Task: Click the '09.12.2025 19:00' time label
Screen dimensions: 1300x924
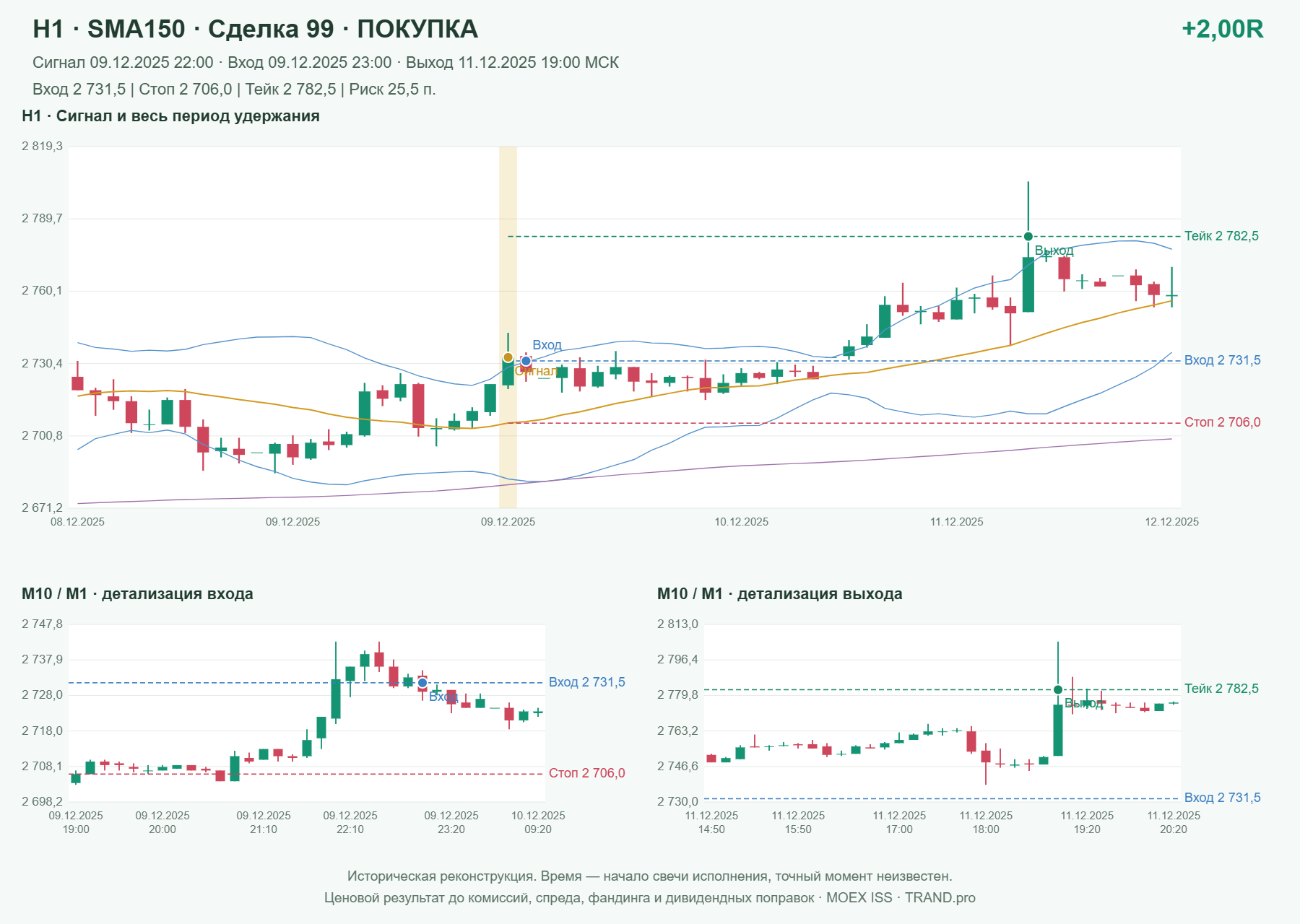Action: (76, 822)
